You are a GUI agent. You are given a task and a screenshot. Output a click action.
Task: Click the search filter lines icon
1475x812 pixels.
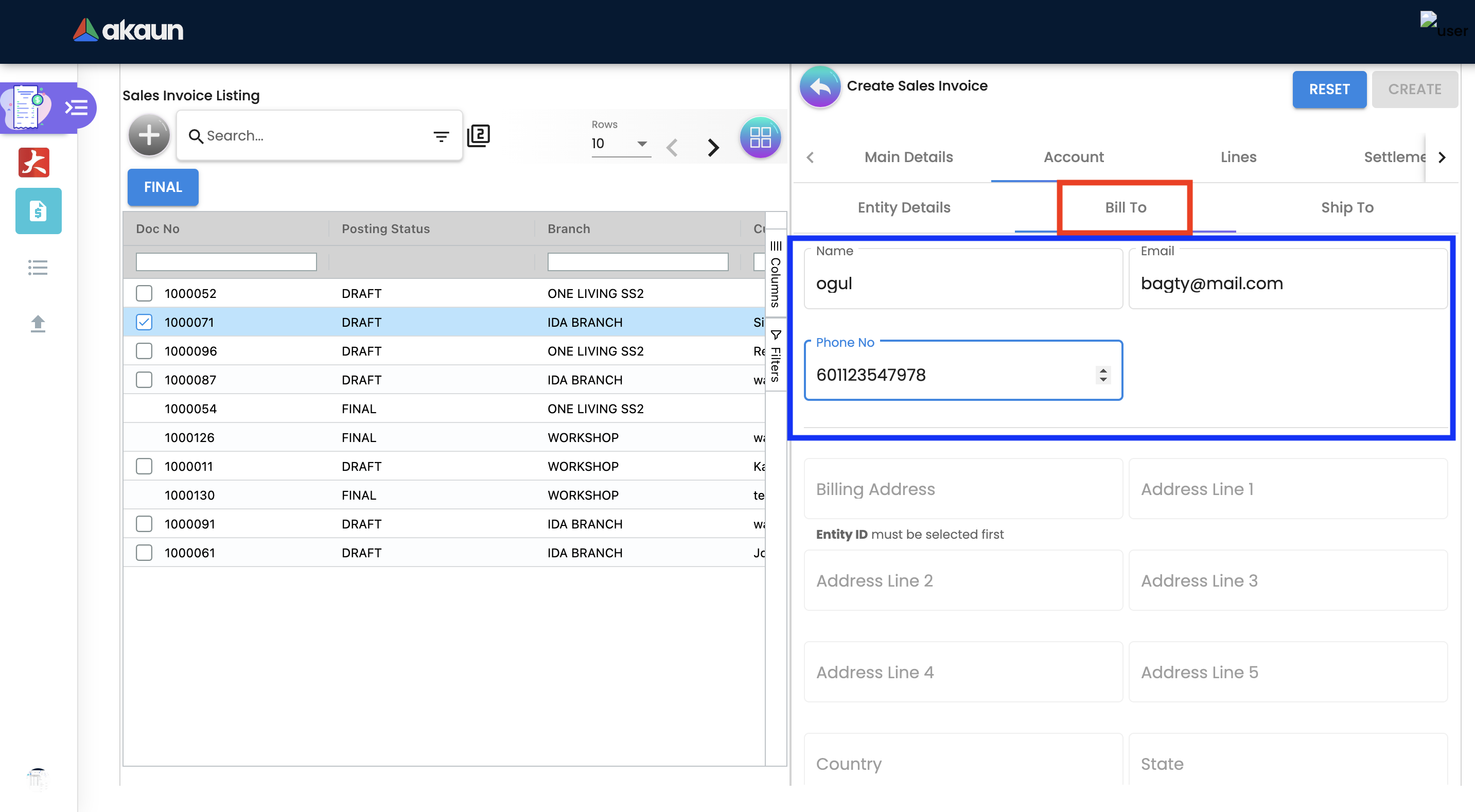[x=441, y=136]
